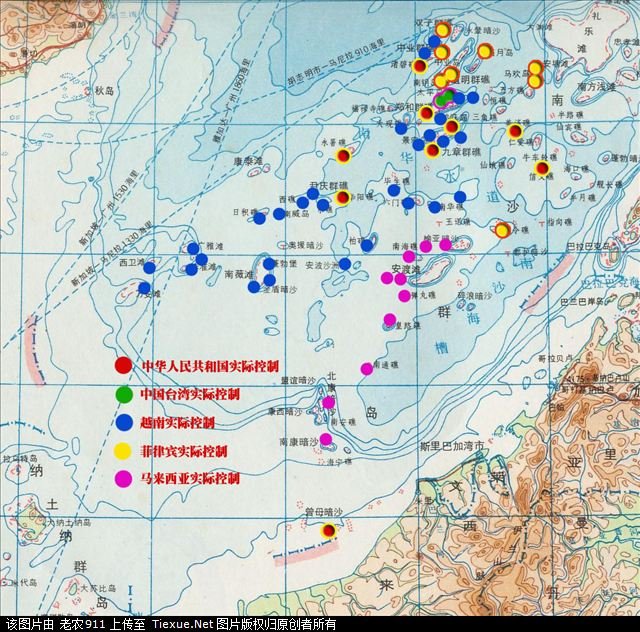Screen dimensions: 640x632
Task: Select the green Taiwan-controlled marker at 太平岛
Action: [444, 99]
